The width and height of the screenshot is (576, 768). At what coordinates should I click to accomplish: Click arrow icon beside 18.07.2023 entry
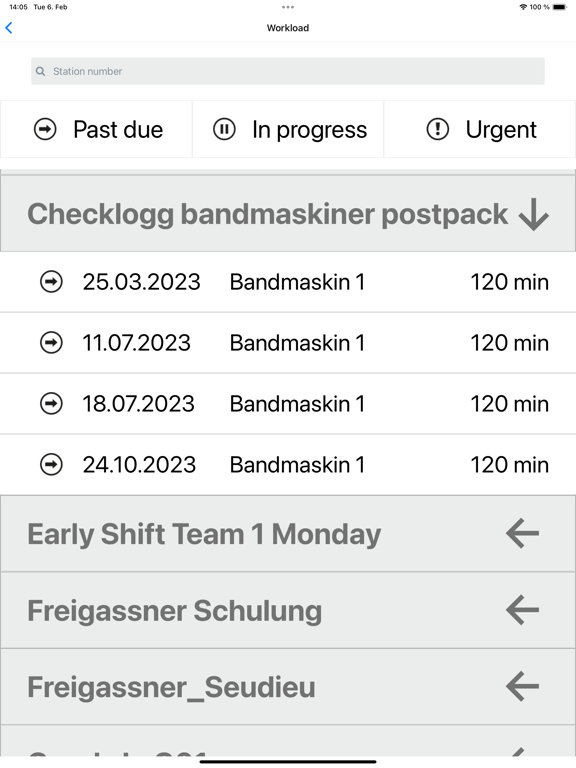coord(51,404)
